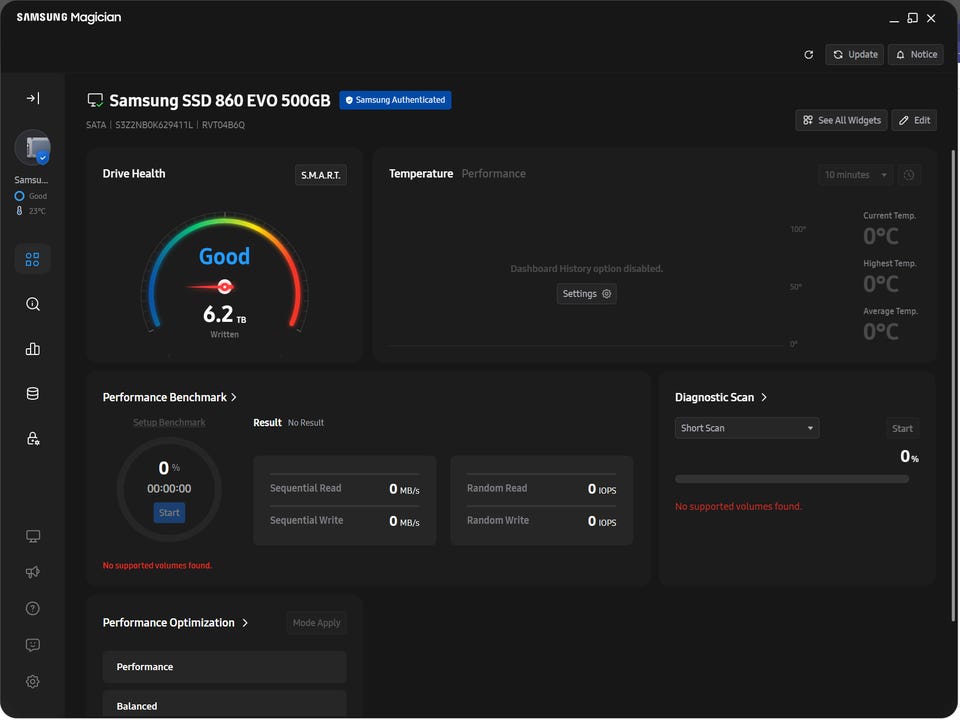Click the "Setup Benchmark" label
Screen dimensions: 960x720
(x=169, y=422)
